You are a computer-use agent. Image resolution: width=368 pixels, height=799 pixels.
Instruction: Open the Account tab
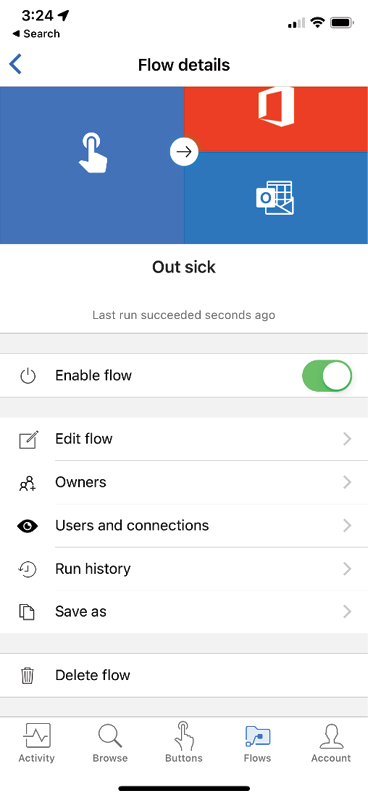click(331, 742)
